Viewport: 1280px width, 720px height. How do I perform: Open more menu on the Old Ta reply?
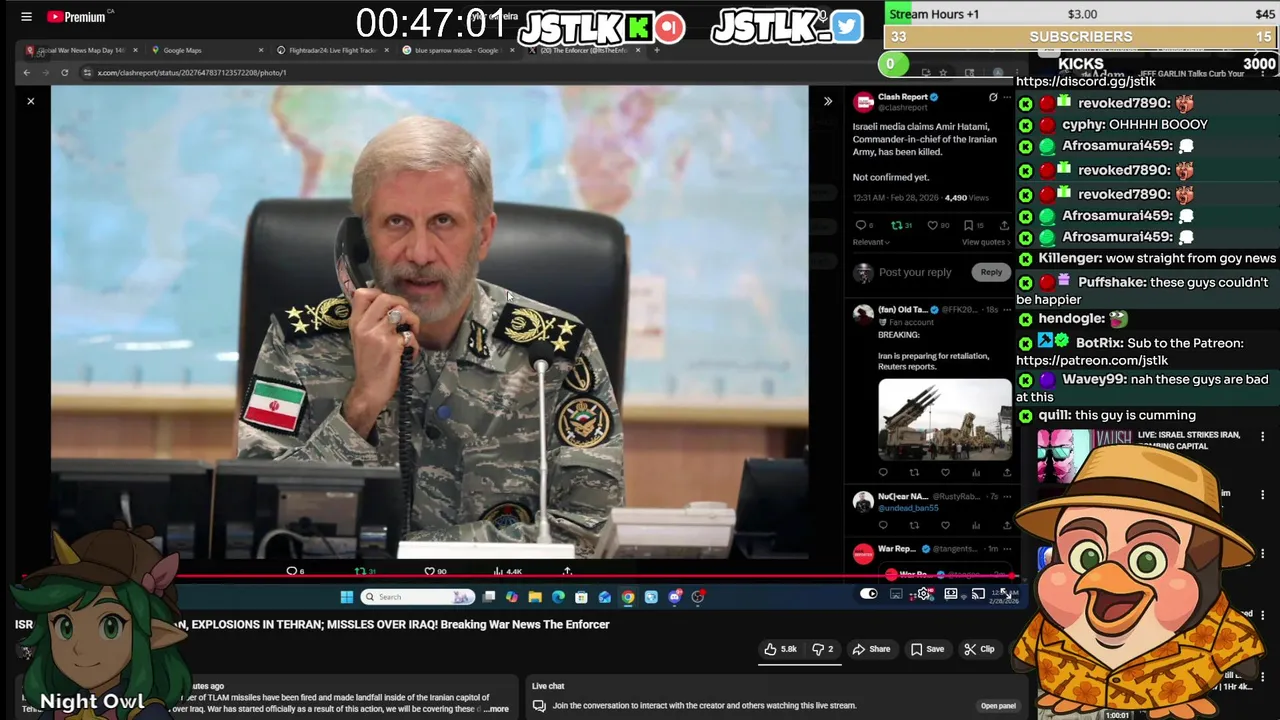[x=1008, y=310]
